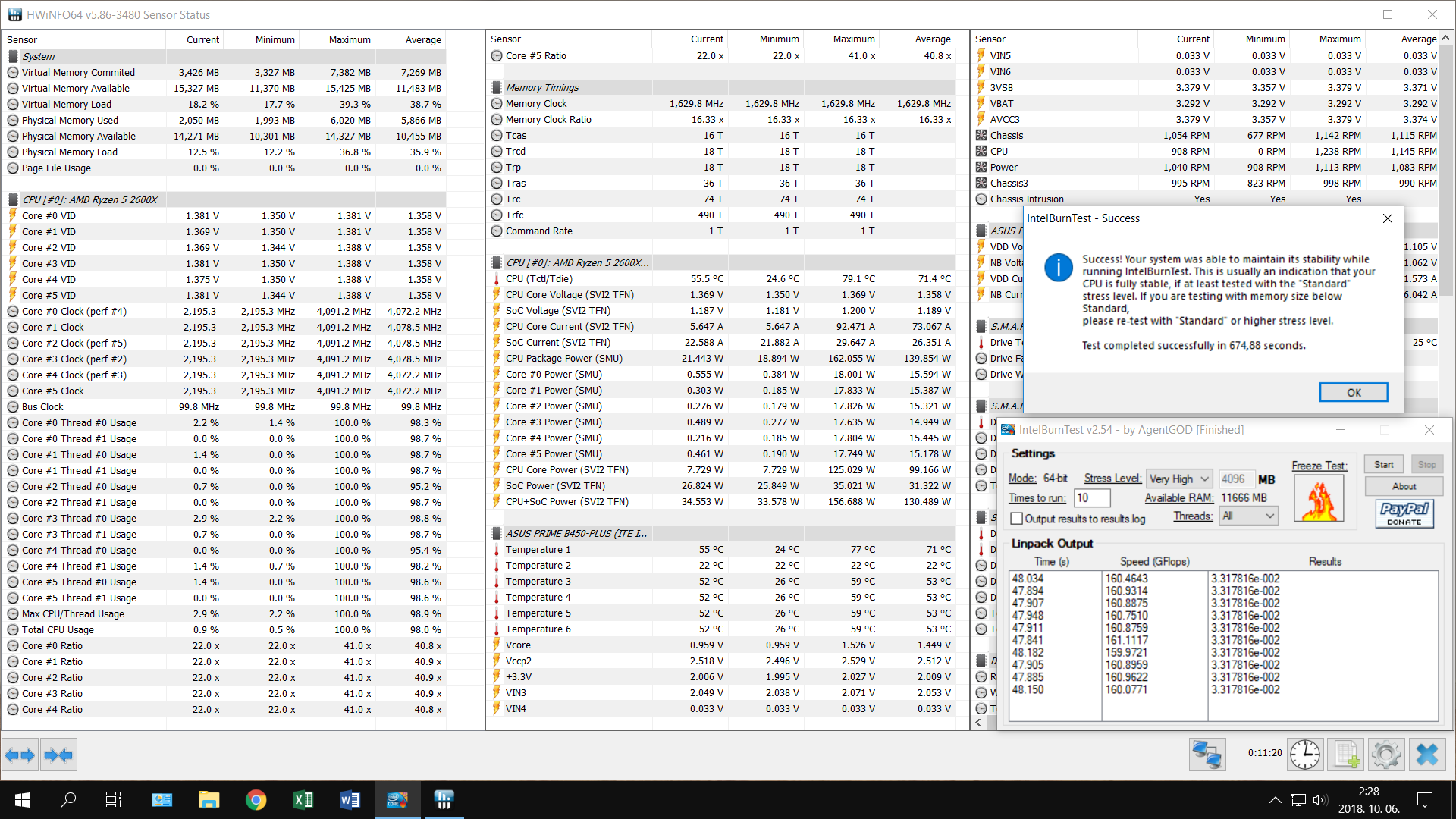Screen dimensions: 1456x819
Task: Click the Start button in IntelBurnTest
Action: pos(1383,465)
